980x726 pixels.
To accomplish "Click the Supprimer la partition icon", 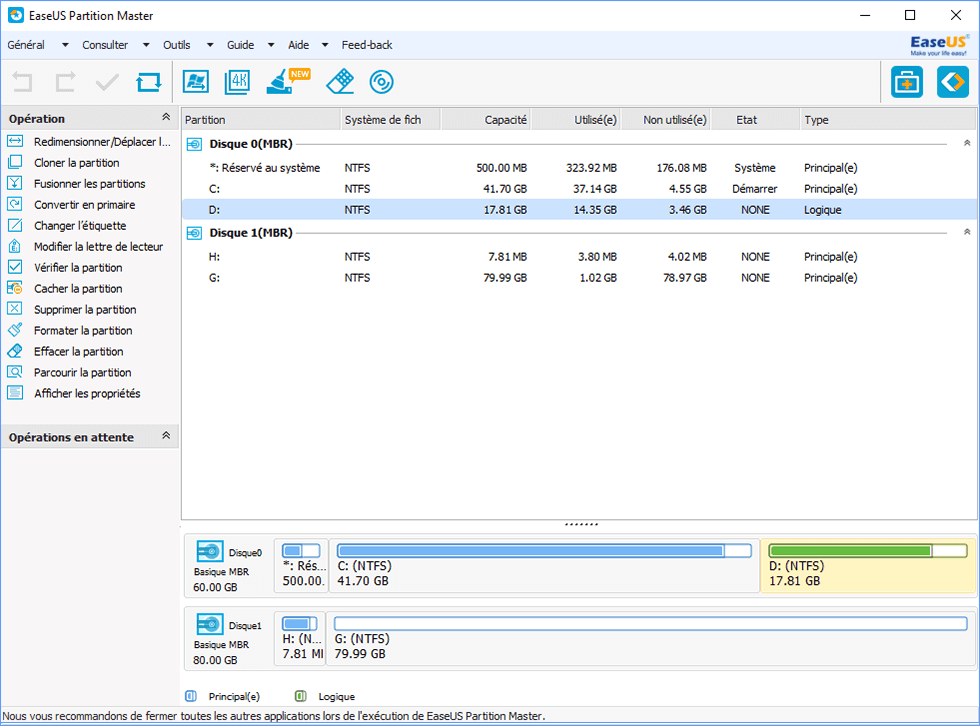I will (x=15, y=309).
